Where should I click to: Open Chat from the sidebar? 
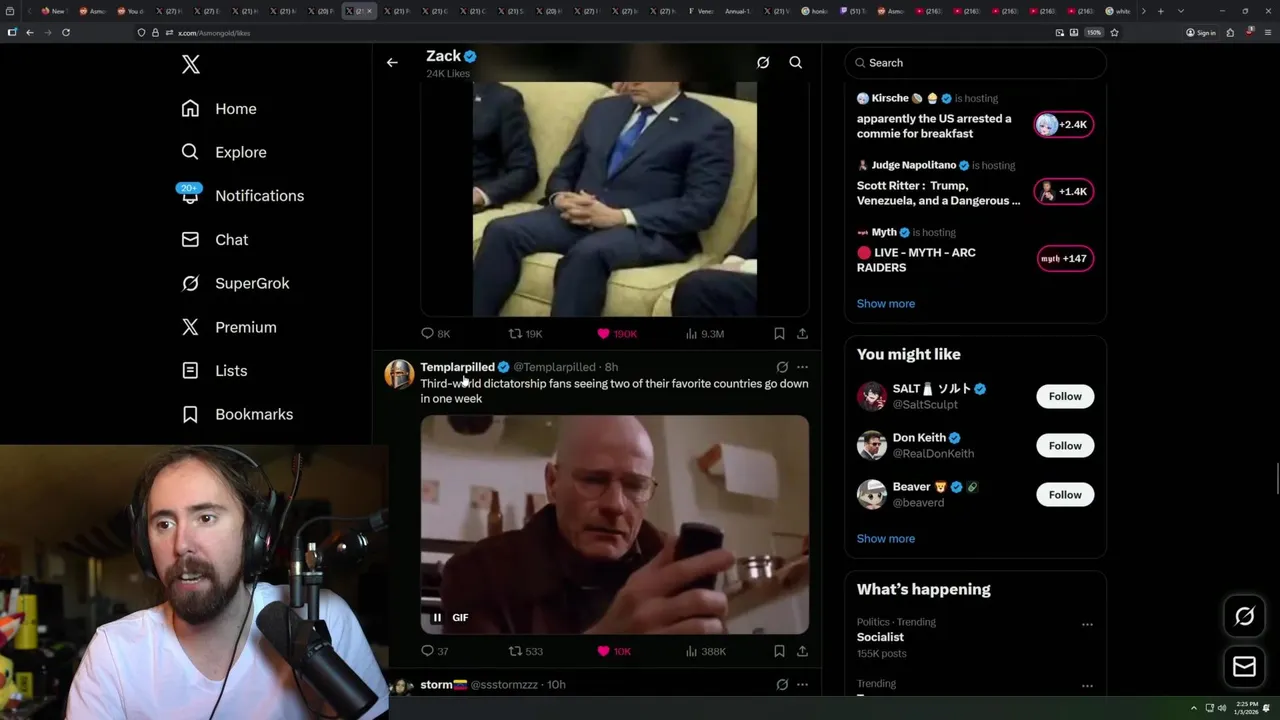tap(215, 240)
